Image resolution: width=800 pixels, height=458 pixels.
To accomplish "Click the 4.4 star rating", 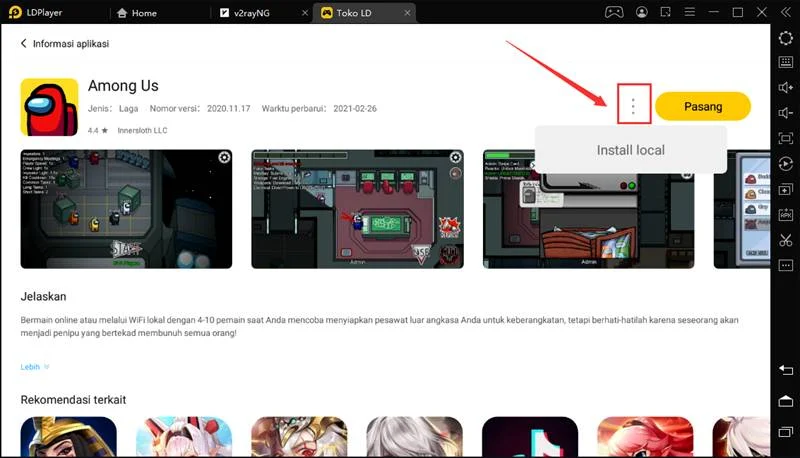I will [97, 131].
